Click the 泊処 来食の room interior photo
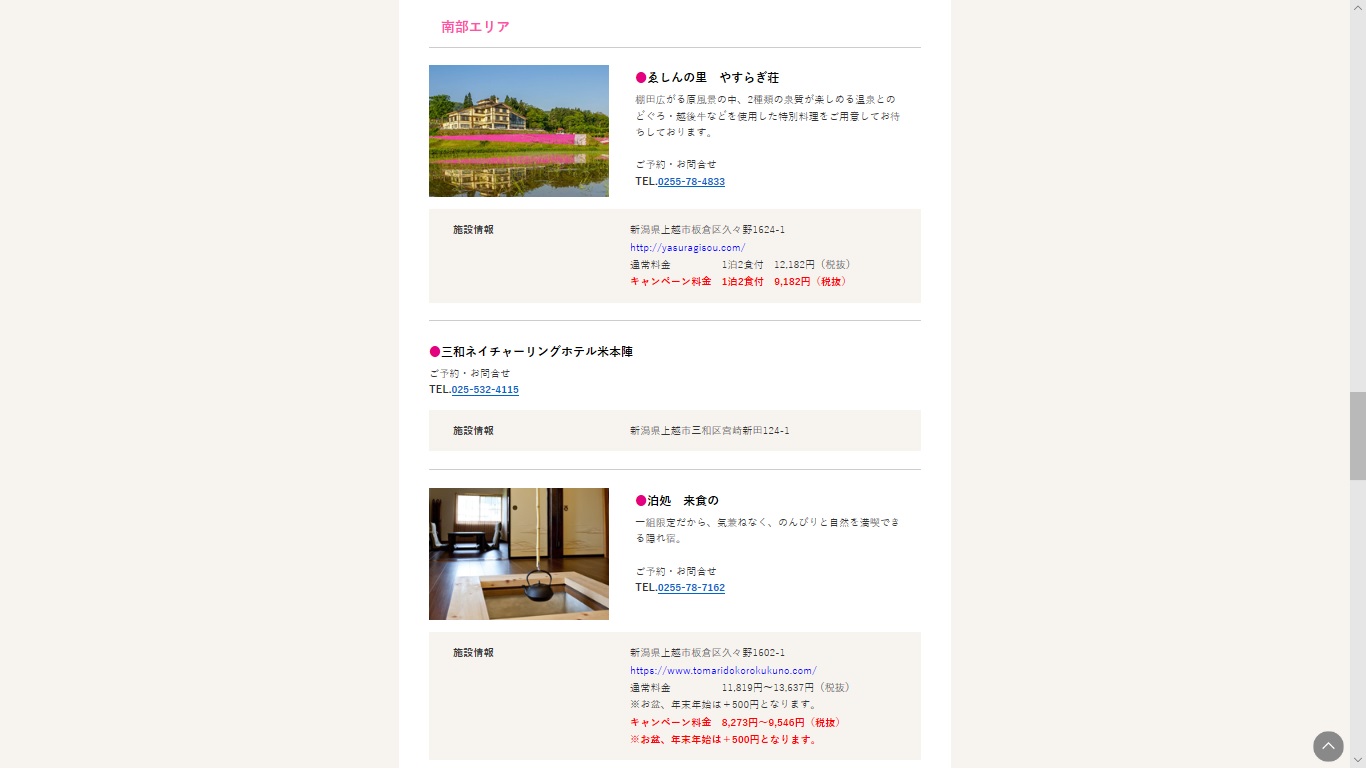 click(x=519, y=554)
